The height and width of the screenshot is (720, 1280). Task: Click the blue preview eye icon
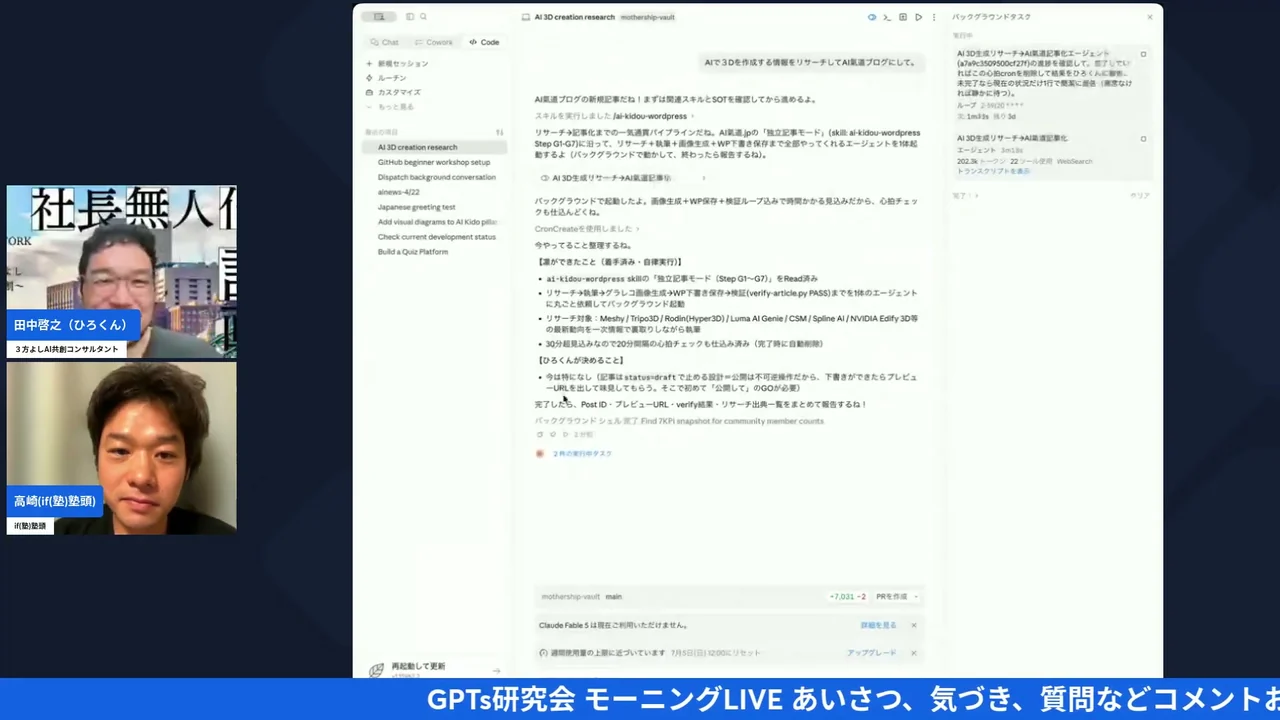[x=872, y=17]
